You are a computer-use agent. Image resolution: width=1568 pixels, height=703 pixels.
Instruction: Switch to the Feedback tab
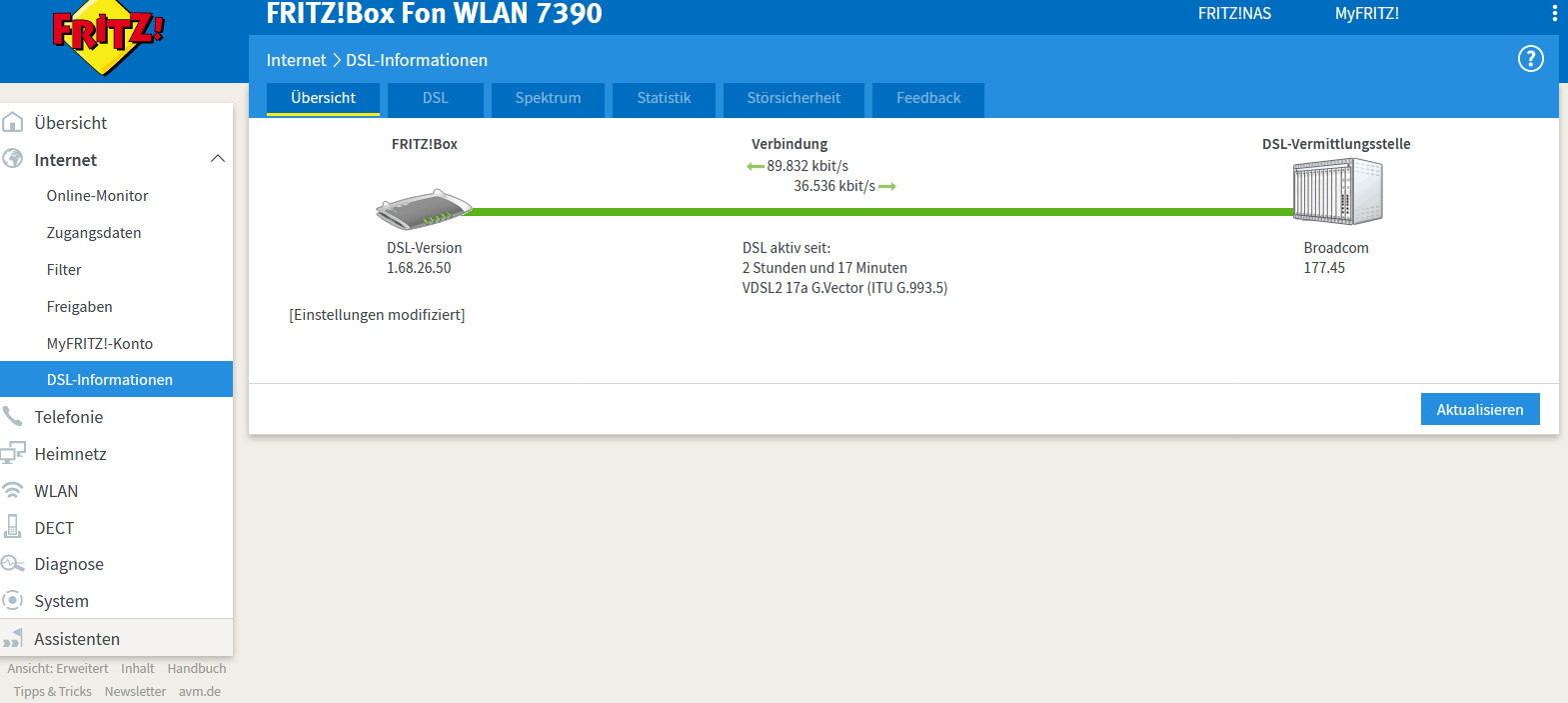(x=928, y=99)
